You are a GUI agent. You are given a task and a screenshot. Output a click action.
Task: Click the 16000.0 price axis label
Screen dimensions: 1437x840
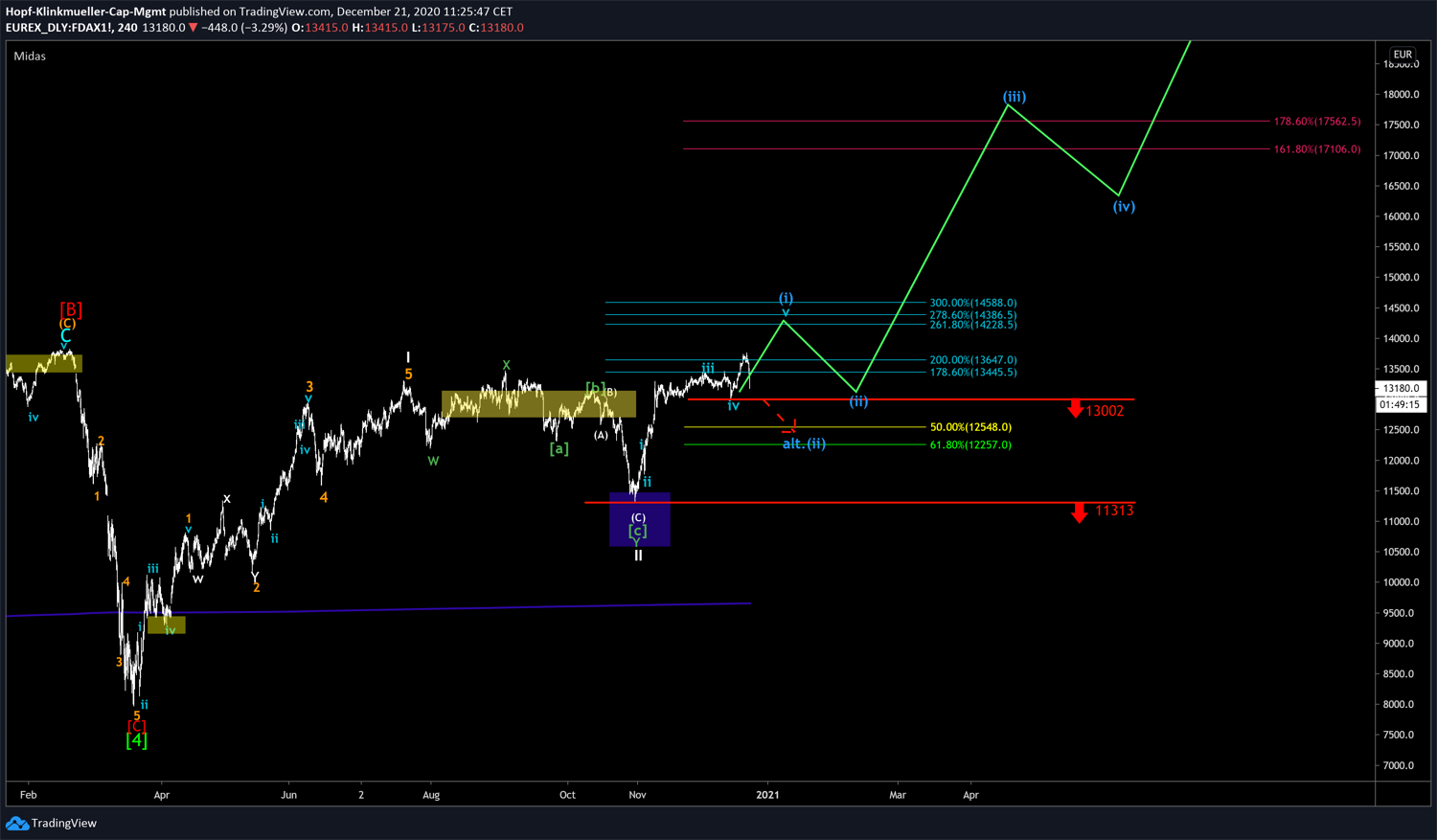[1401, 216]
